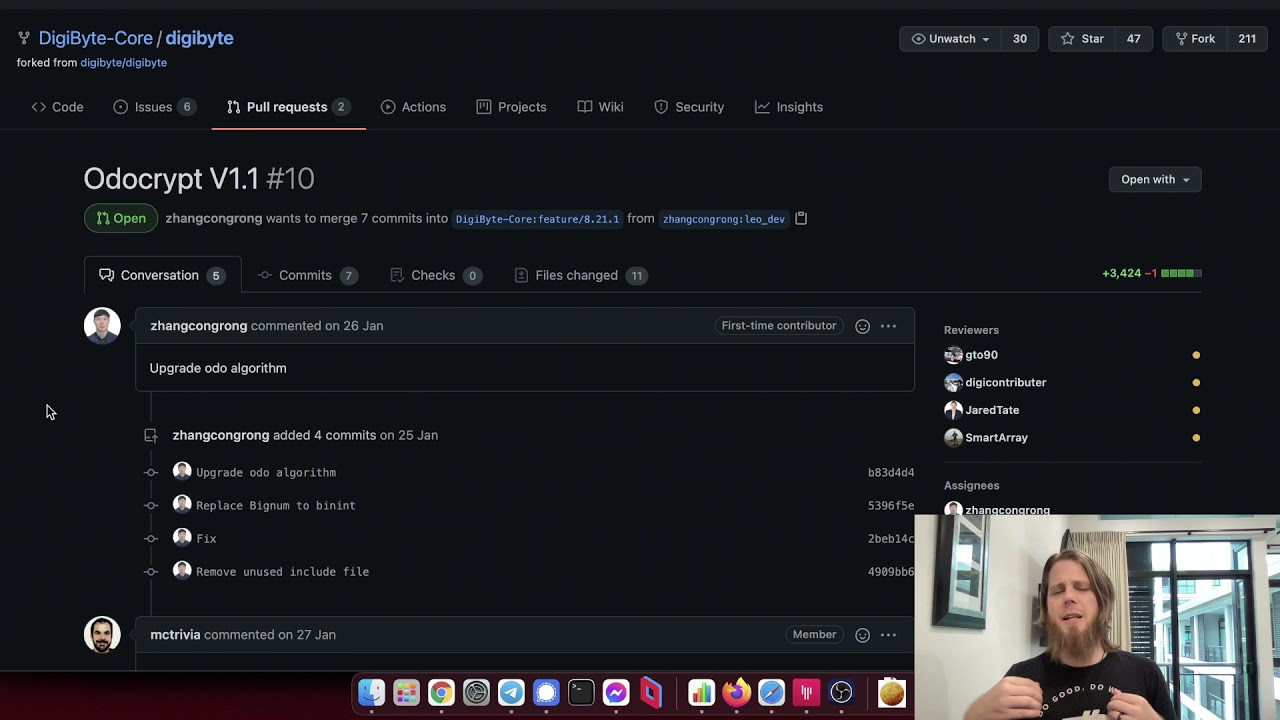Open options menu on zhangcongrong's comment

[x=888, y=326]
